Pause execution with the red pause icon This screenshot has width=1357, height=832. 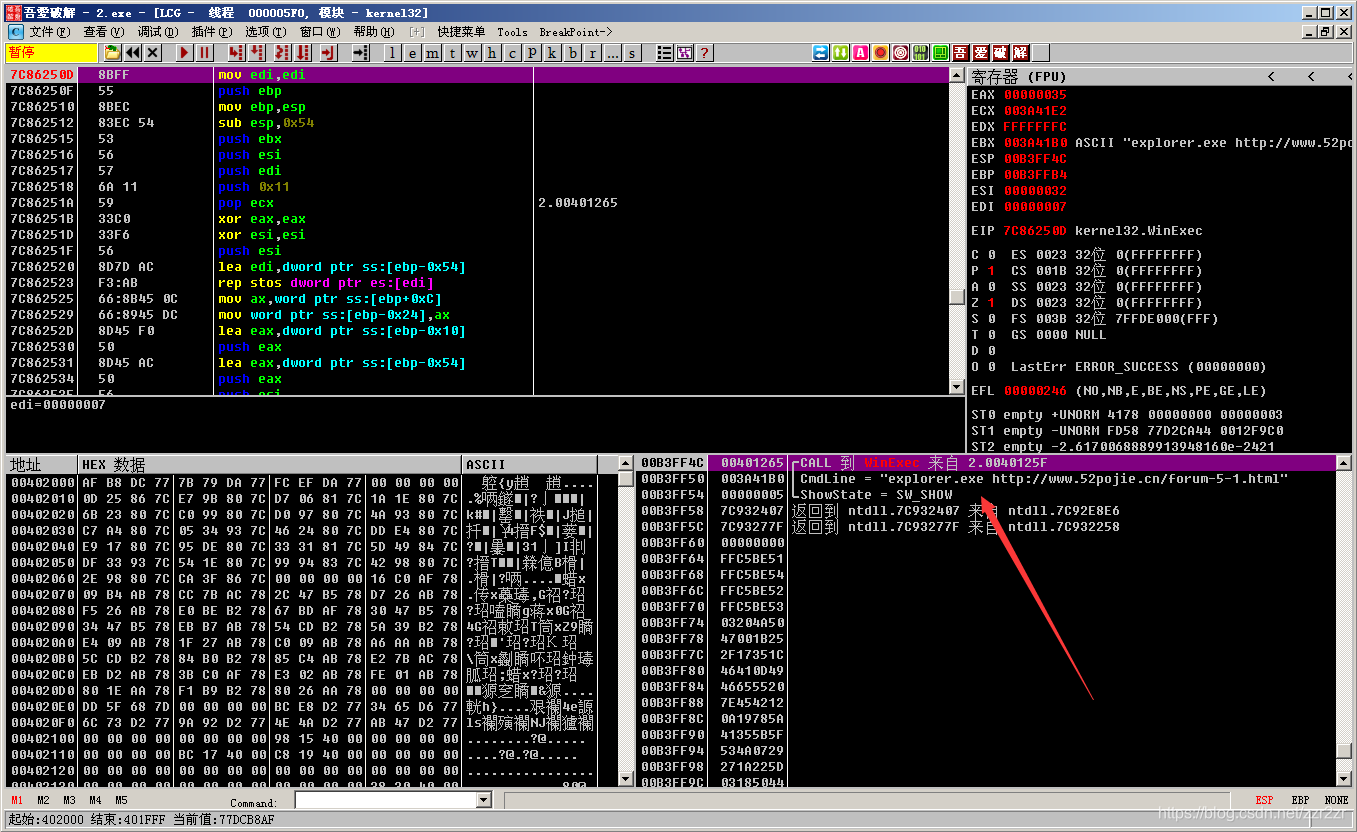click(205, 53)
